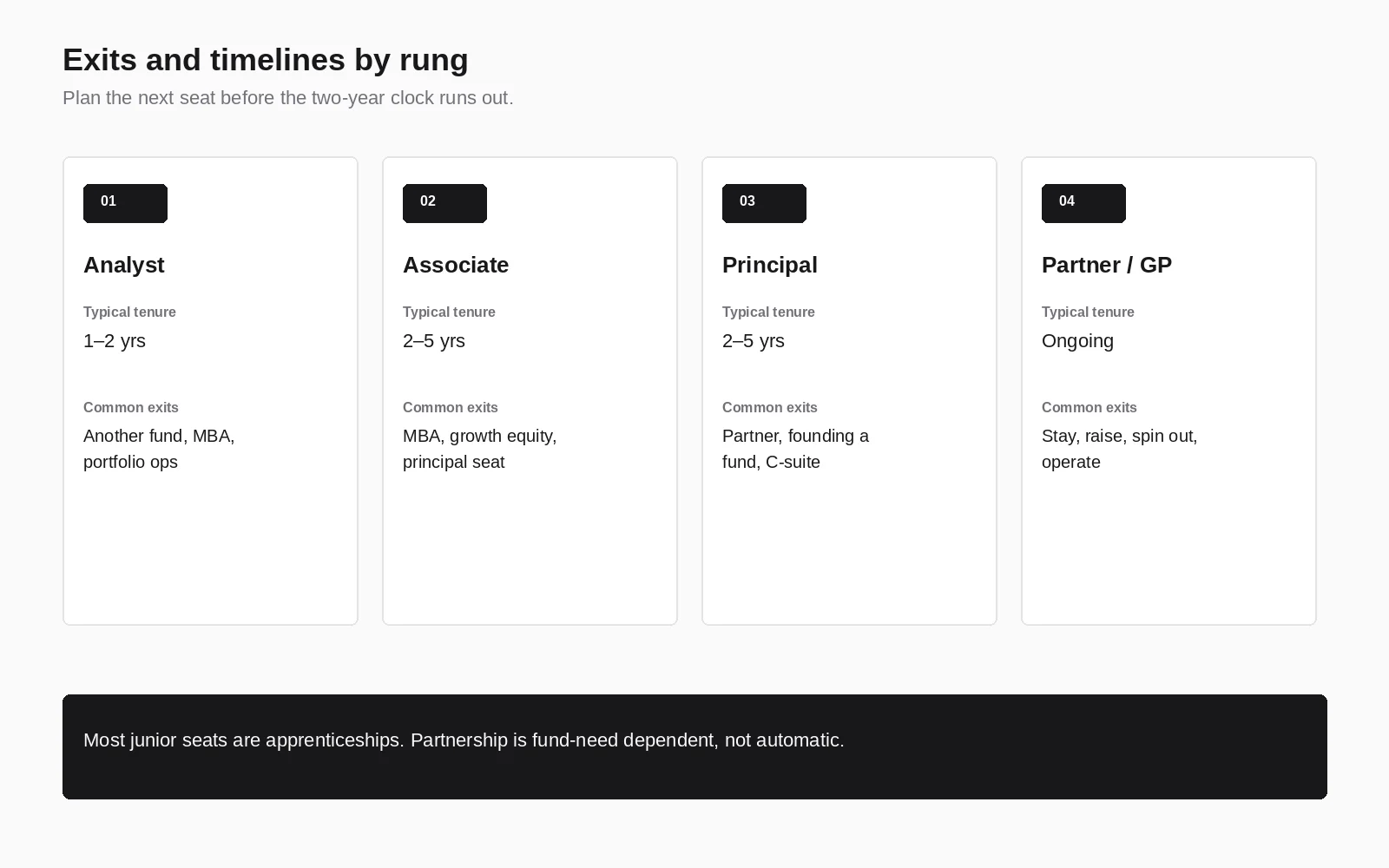1389x868 pixels.
Task: Click "Typical tenure" label in the Associate card
Action: point(449,312)
